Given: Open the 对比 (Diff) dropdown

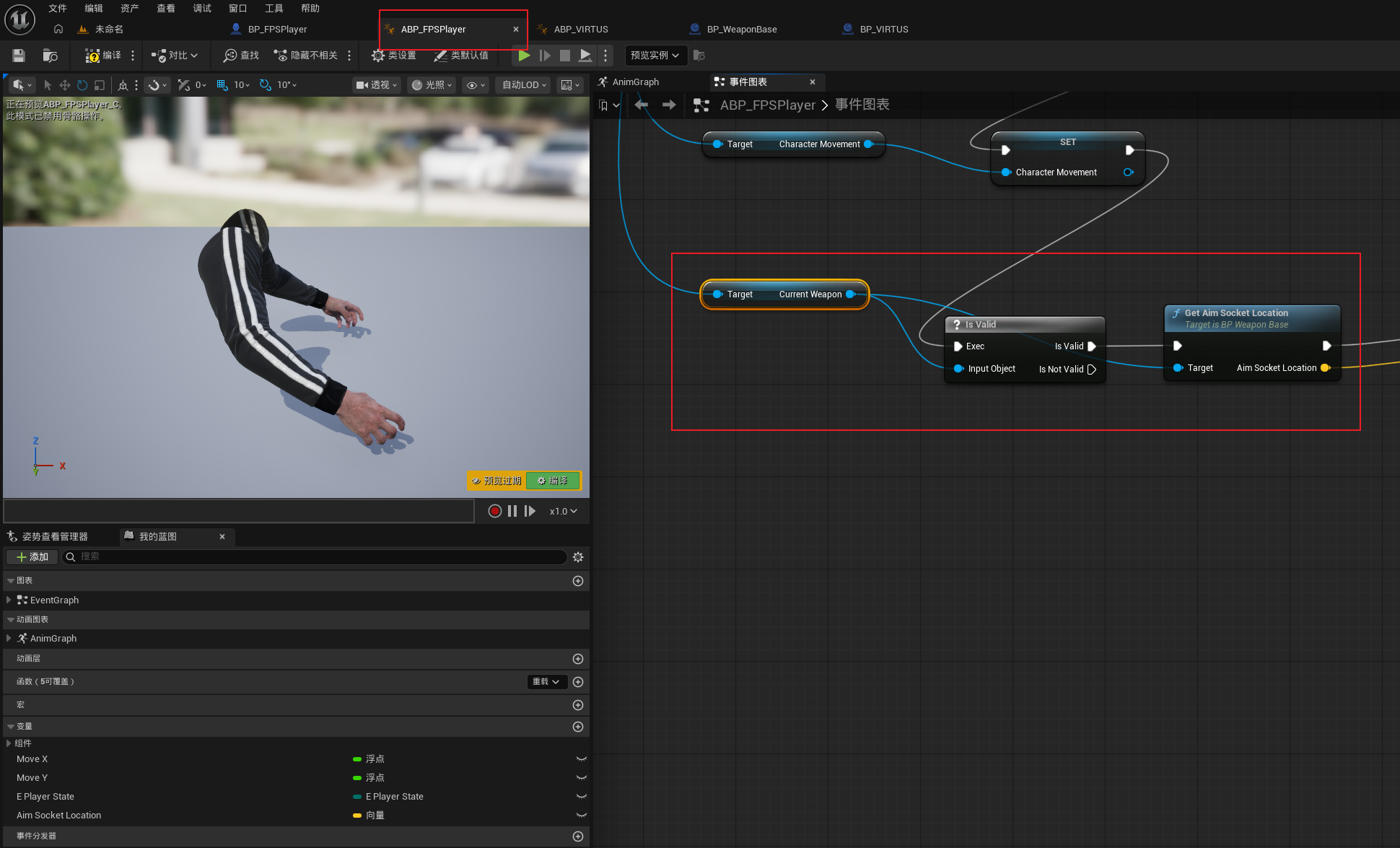Looking at the screenshot, I should (x=175, y=56).
